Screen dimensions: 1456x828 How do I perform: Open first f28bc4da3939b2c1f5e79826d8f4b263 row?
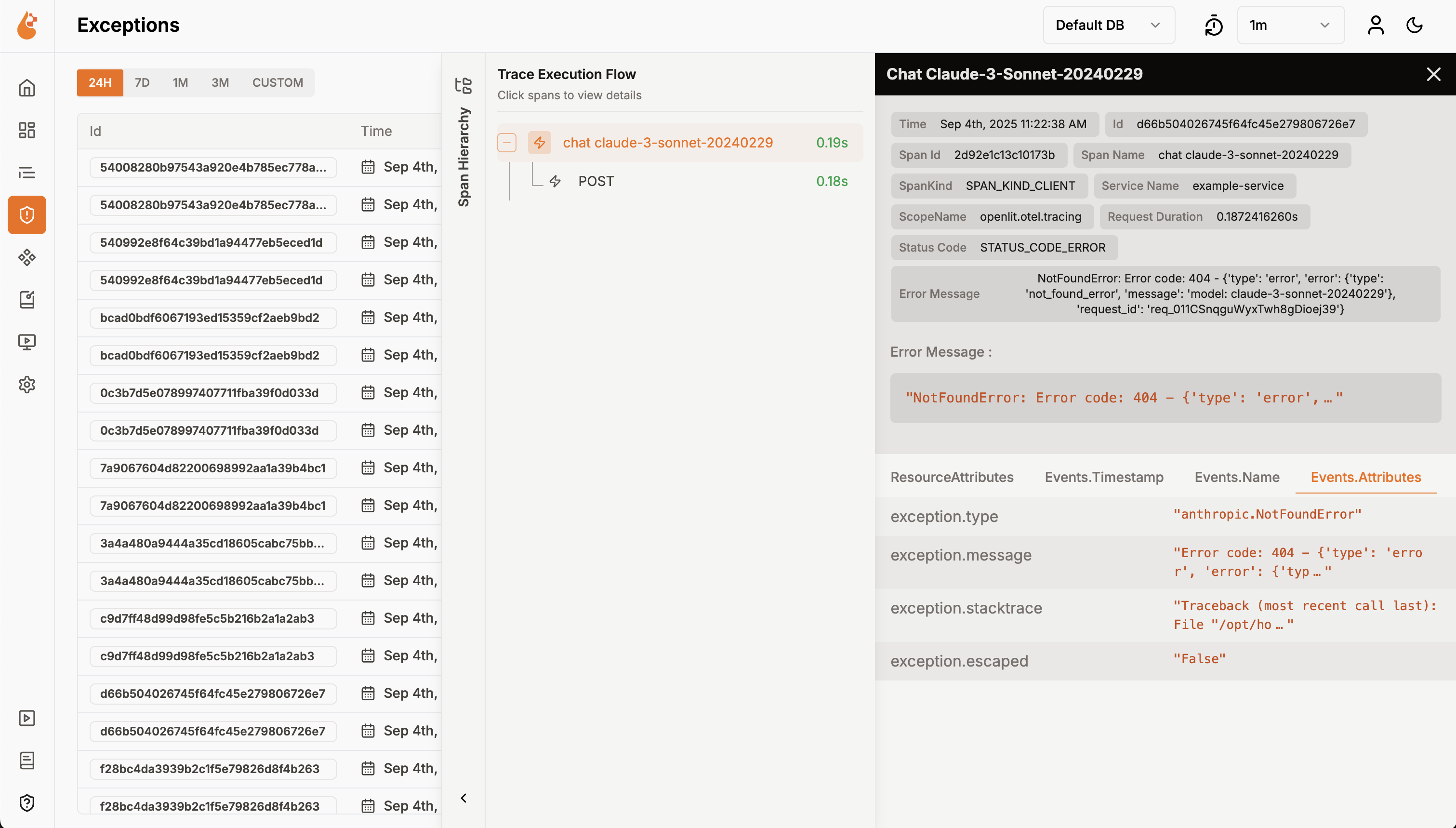(x=260, y=768)
